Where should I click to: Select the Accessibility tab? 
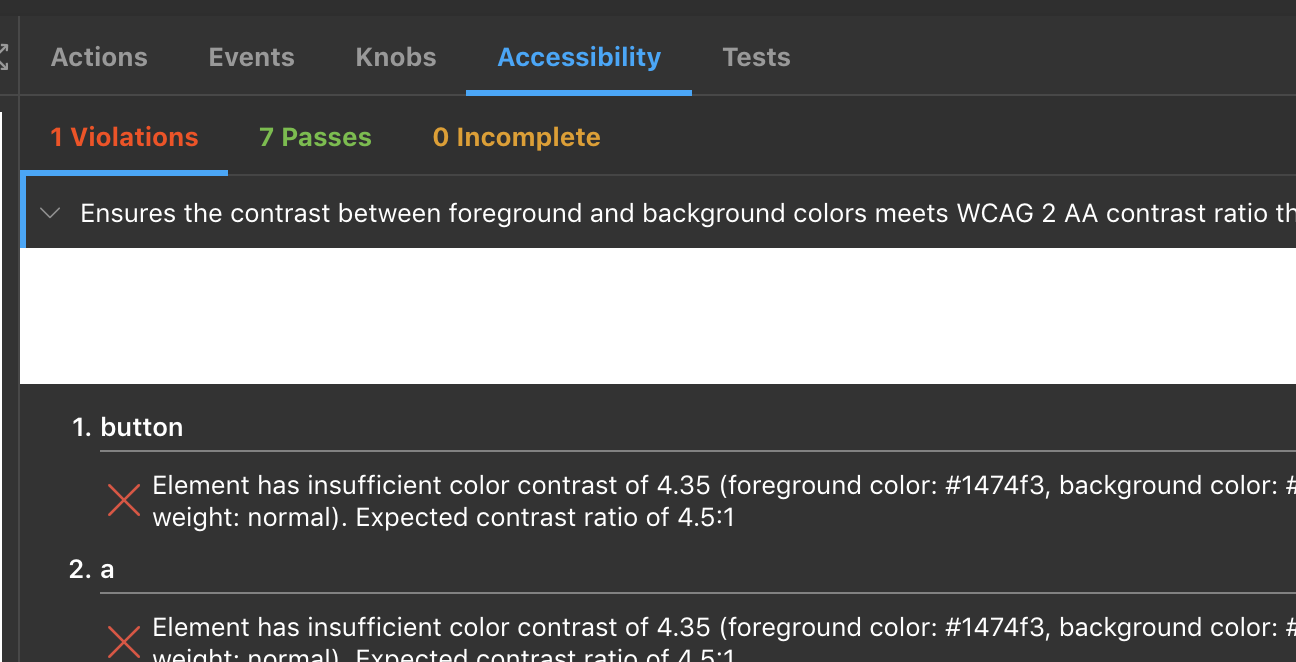pyautogui.click(x=578, y=57)
